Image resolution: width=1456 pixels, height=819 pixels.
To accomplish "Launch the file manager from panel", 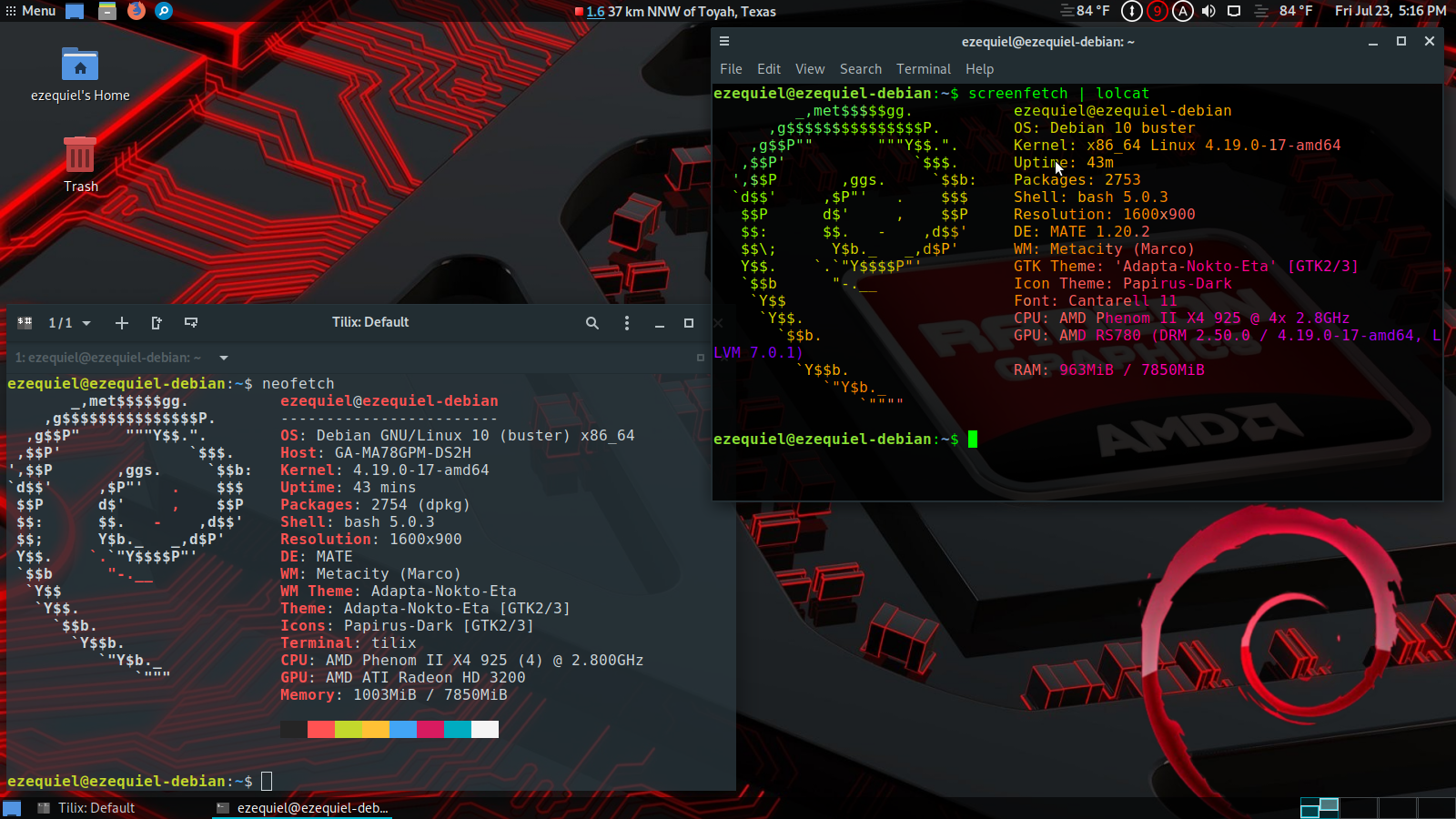I will pos(106,11).
